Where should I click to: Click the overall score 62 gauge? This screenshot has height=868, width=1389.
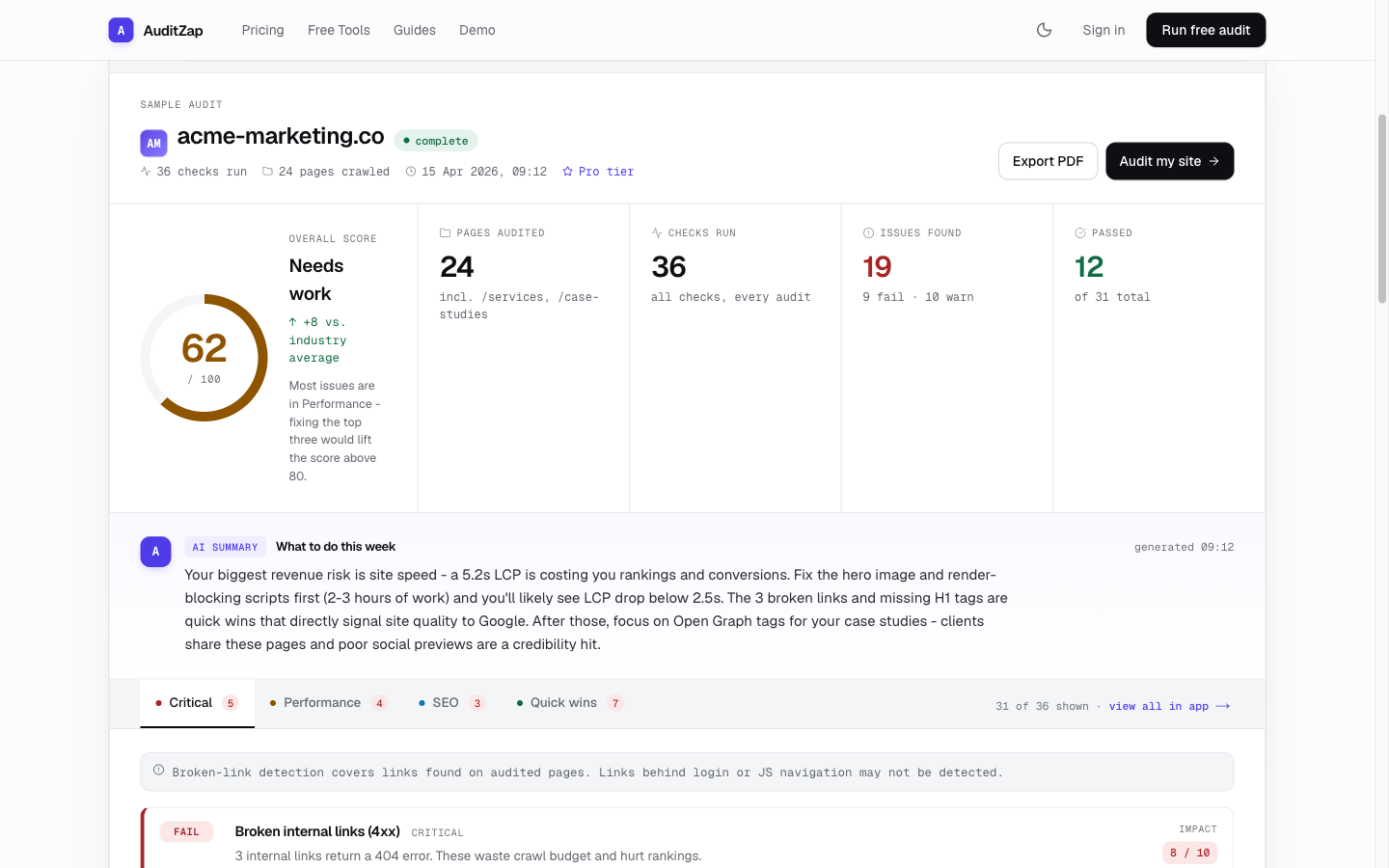point(204,358)
